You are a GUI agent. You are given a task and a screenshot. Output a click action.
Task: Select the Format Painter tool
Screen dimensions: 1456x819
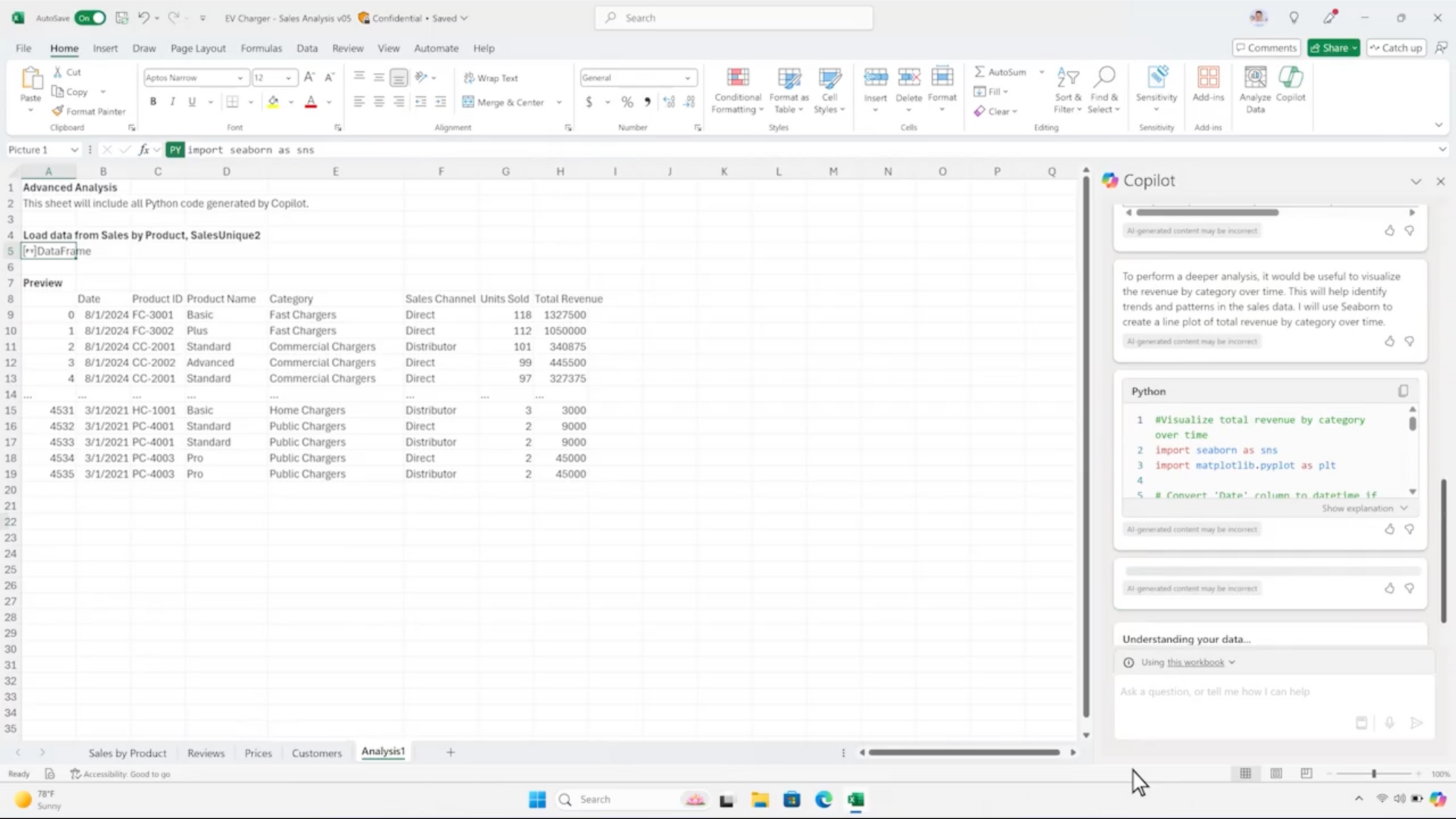[88, 111]
